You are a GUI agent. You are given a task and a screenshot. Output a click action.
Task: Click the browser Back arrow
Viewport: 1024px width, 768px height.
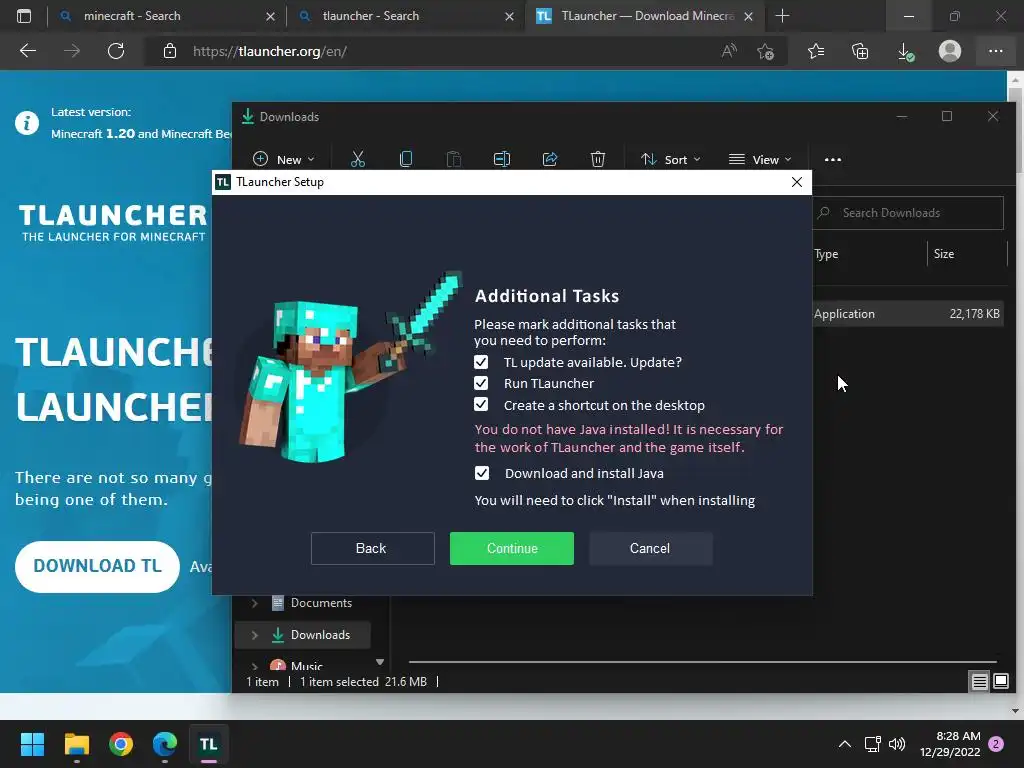click(28, 51)
